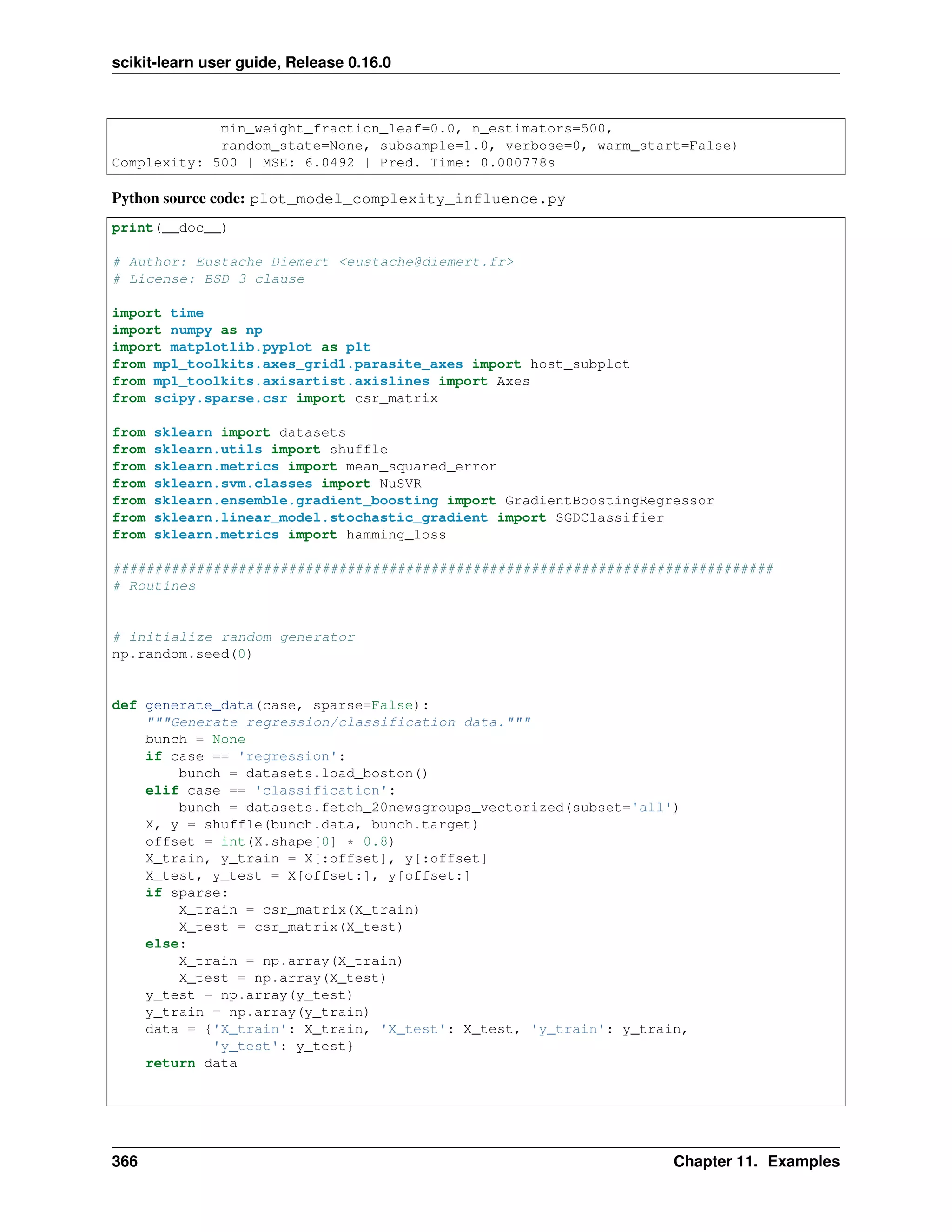Click the author comment with eustache@diemert.fr

coord(313,262)
